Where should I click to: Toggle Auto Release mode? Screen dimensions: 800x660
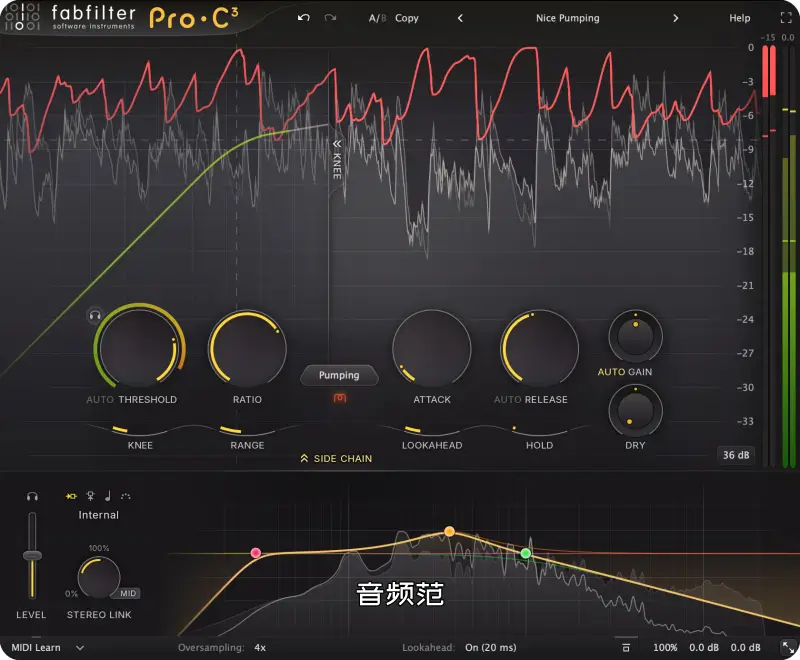(x=507, y=400)
